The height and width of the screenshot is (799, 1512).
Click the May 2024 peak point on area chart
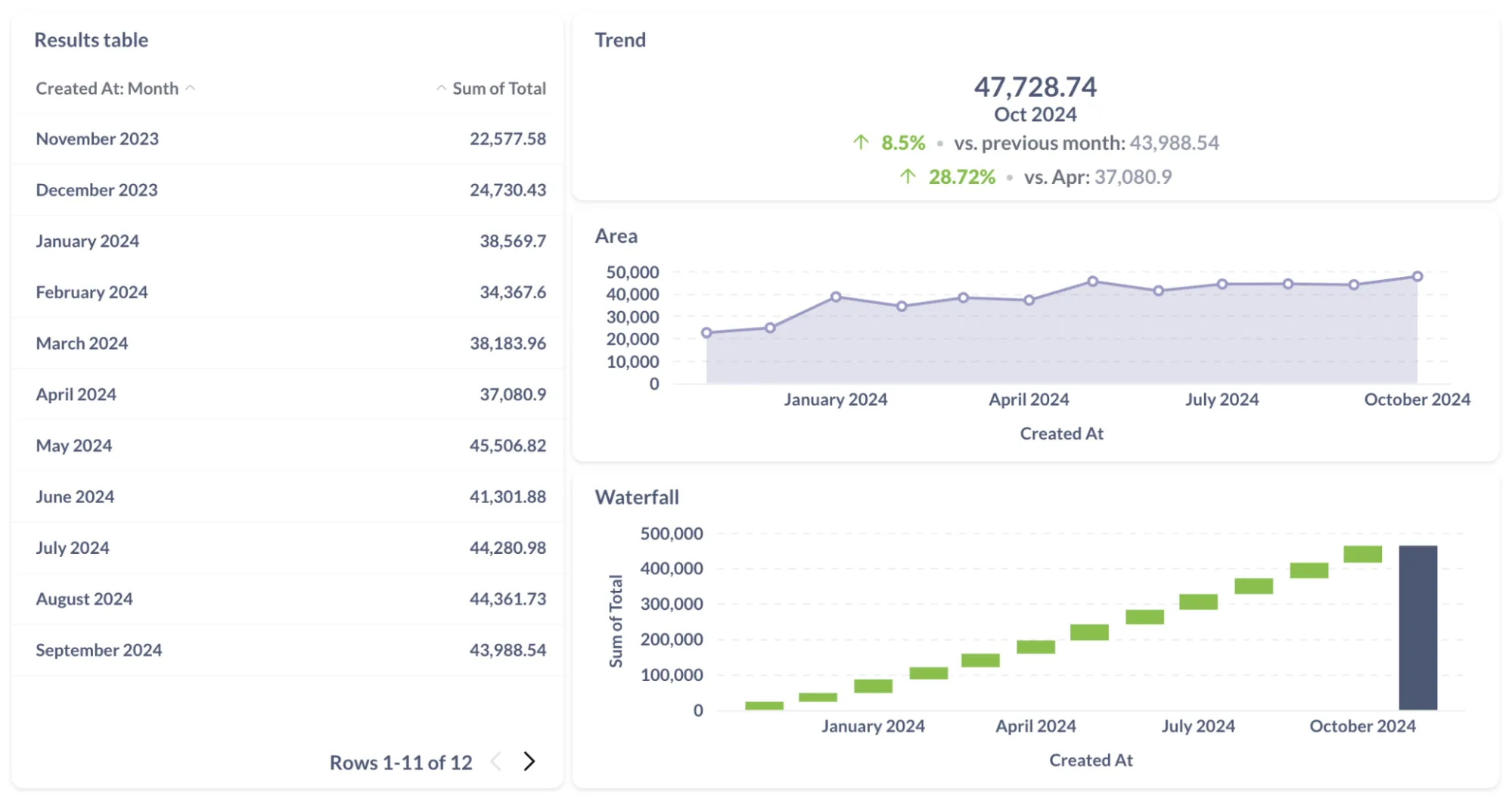coord(1092,281)
